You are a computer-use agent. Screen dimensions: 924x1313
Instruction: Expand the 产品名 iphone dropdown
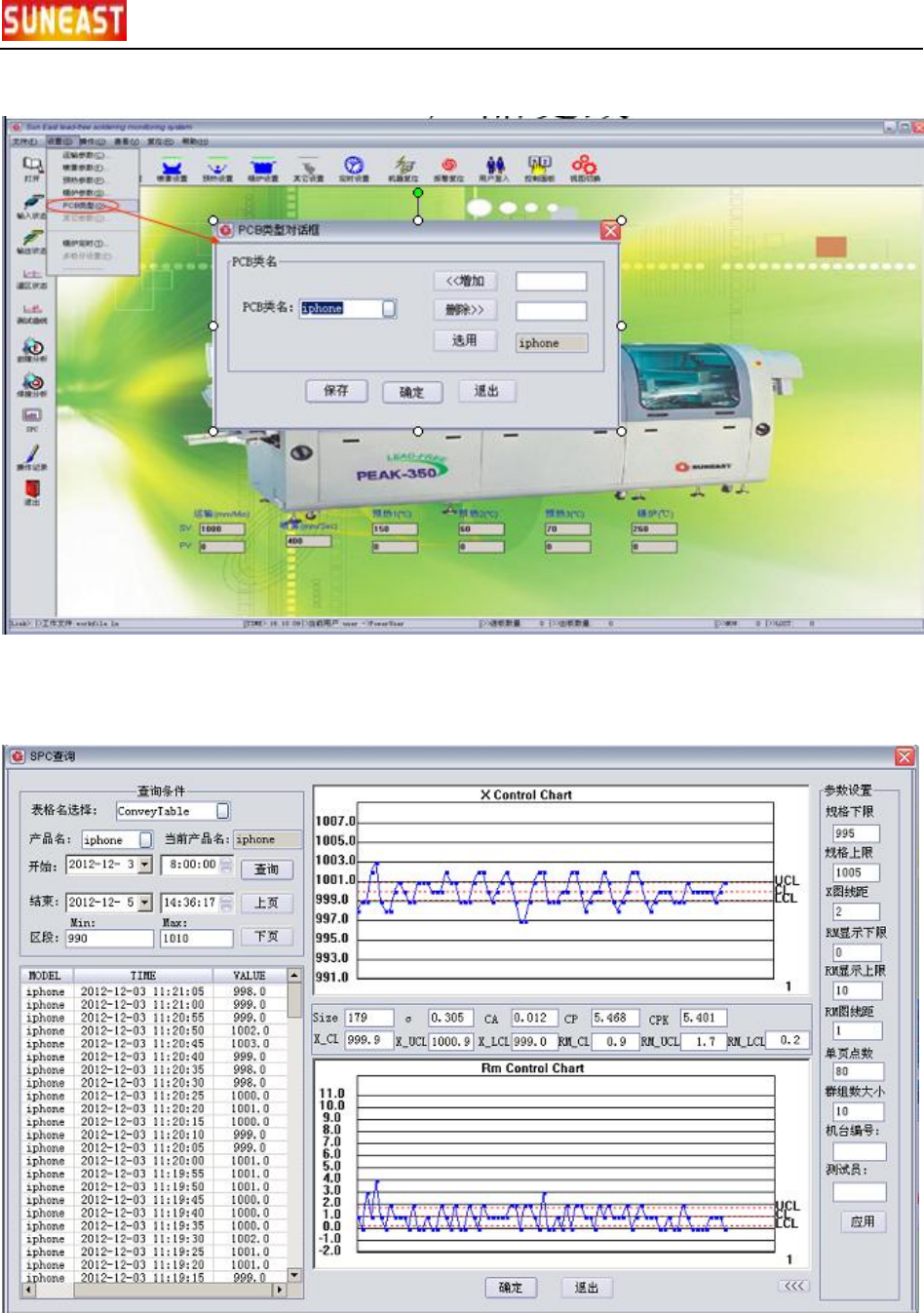coord(146,839)
